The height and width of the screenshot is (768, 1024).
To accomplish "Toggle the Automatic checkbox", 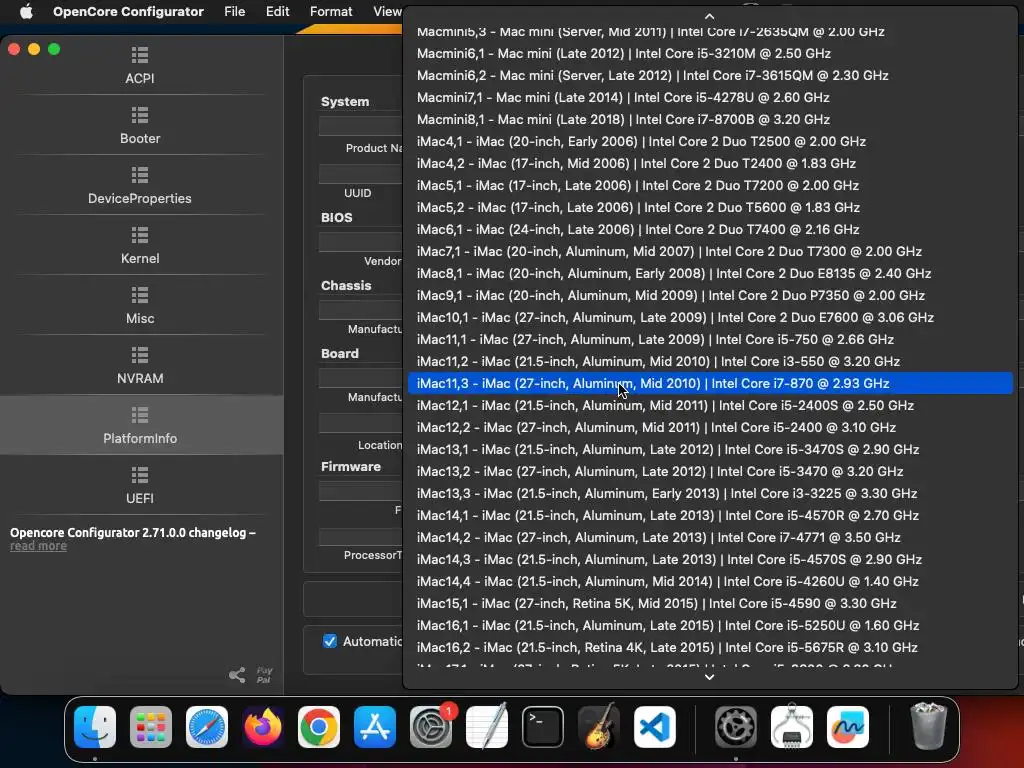I will click(330, 641).
